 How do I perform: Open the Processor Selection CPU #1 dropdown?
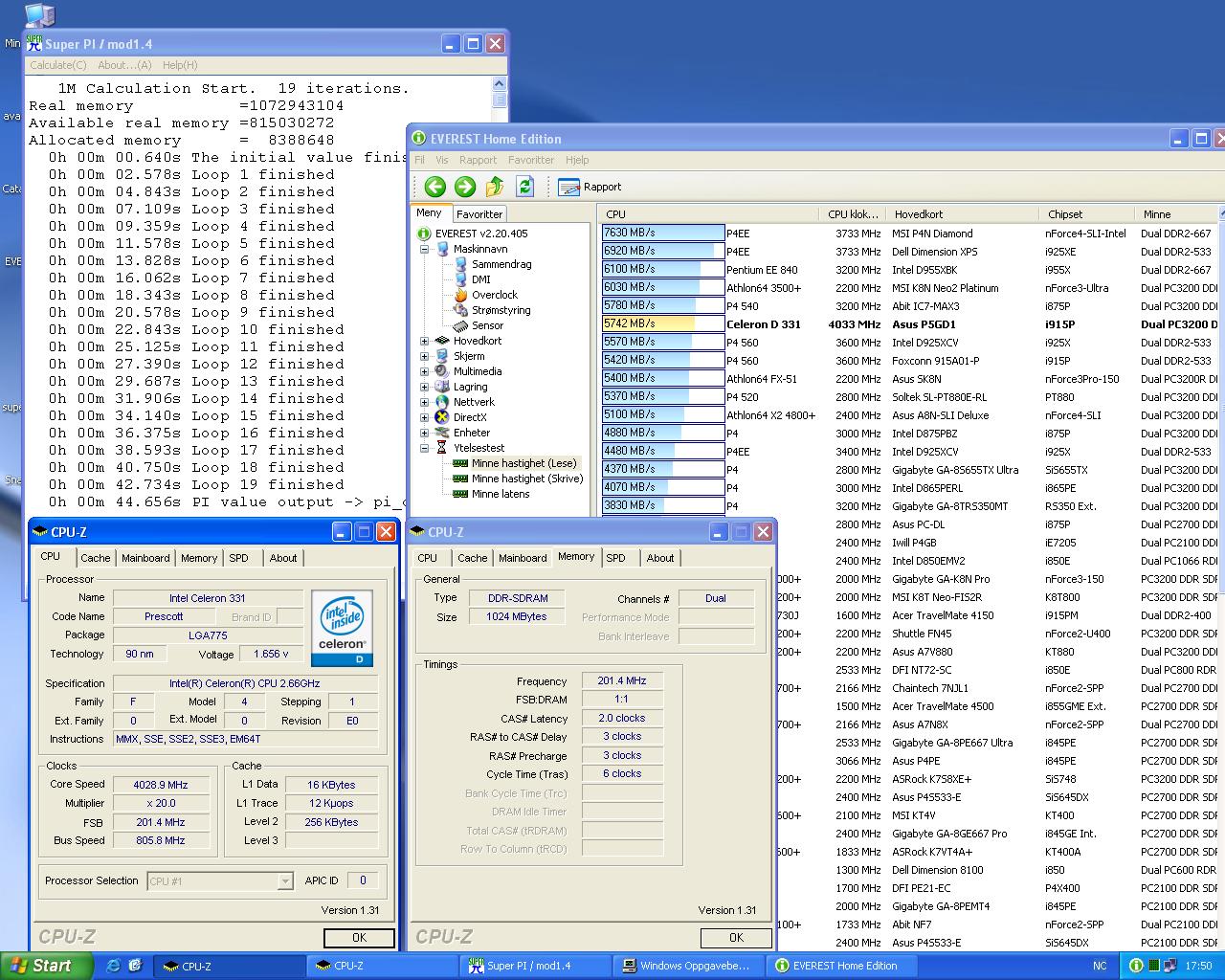220,880
